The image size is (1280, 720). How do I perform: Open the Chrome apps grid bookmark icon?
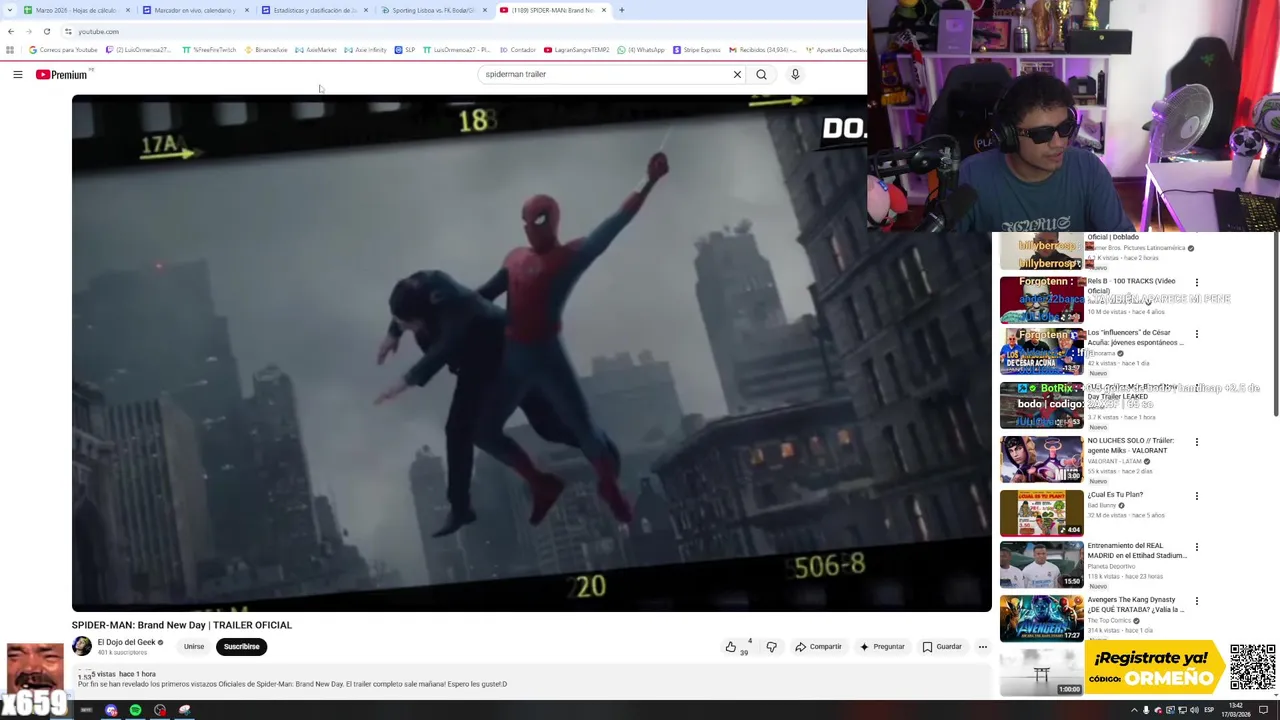[x=10, y=49]
